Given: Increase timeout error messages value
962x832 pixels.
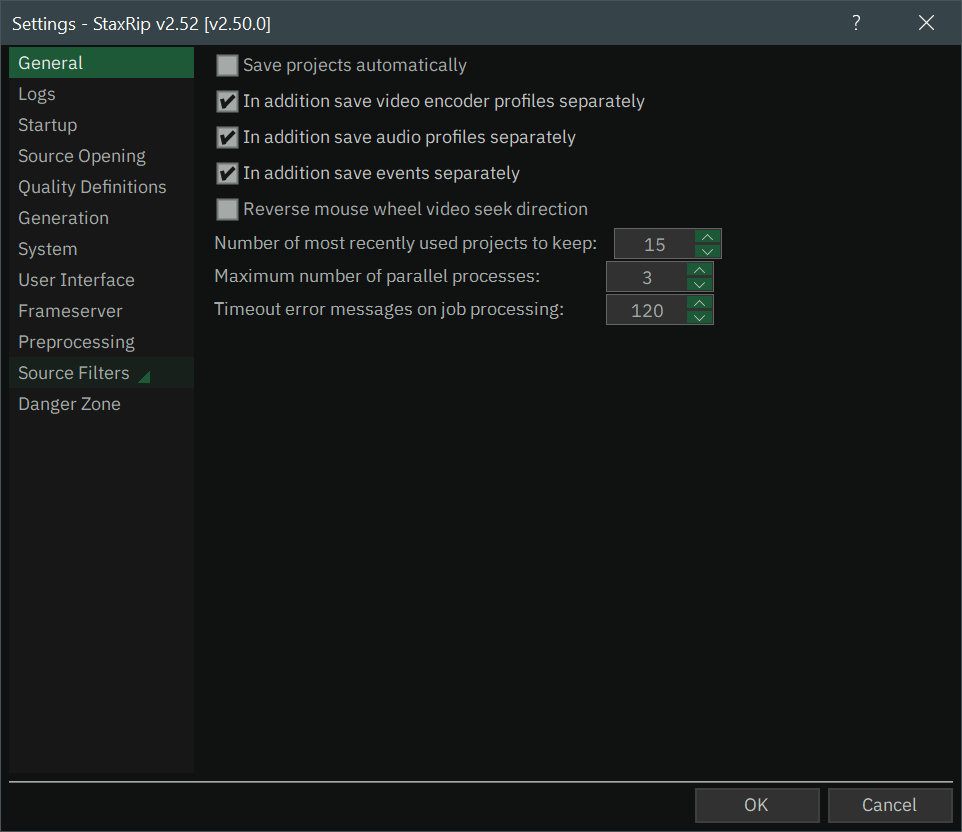Looking at the screenshot, I should click(699, 303).
